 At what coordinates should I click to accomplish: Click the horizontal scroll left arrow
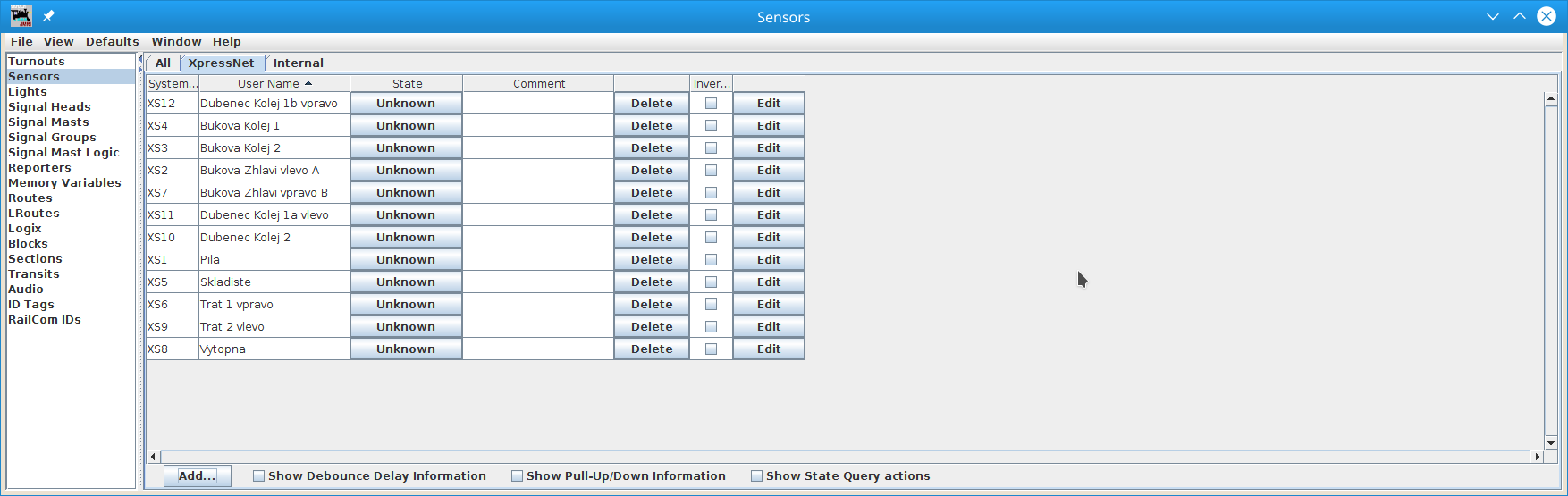pyautogui.click(x=154, y=457)
